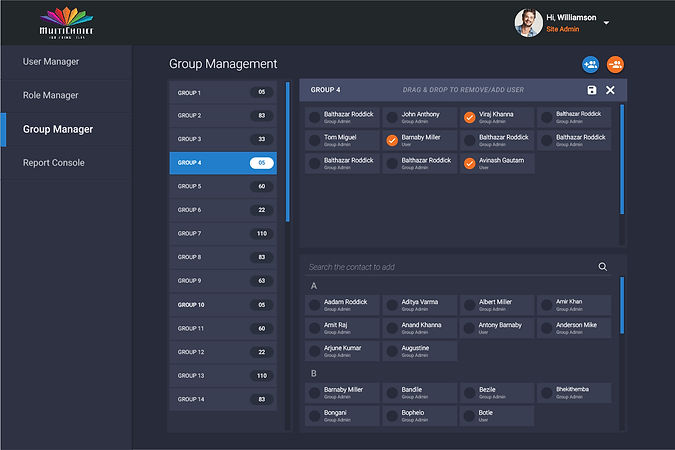Screen dimensions: 675x450
Task: Select Group 9 in list
Action: pos(223,281)
